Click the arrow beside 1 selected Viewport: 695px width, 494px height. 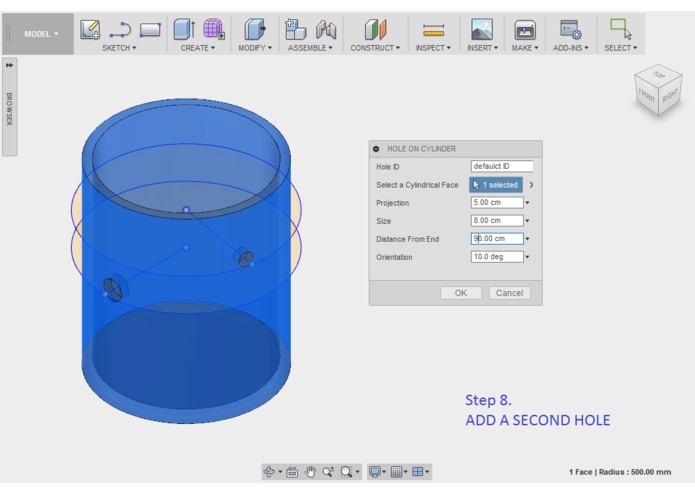pyautogui.click(x=531, y=185)
